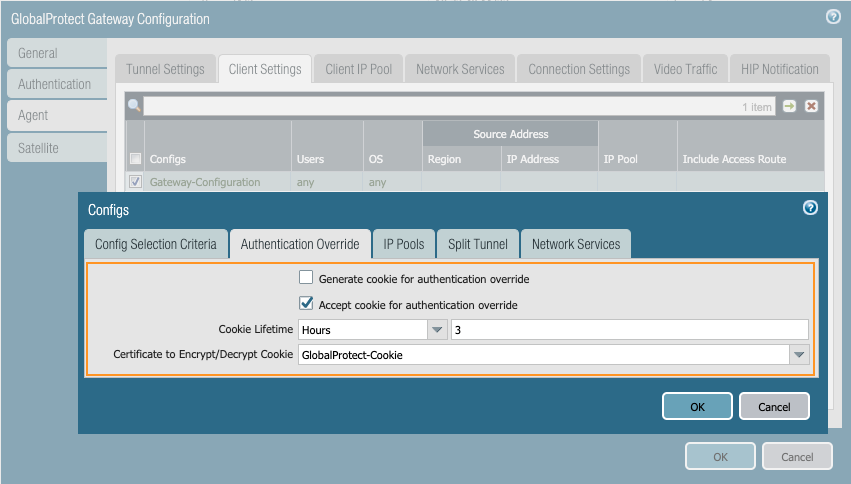Click Cancel in the gateway configuration window
The image size is (851, 484).
pos(797,456)
